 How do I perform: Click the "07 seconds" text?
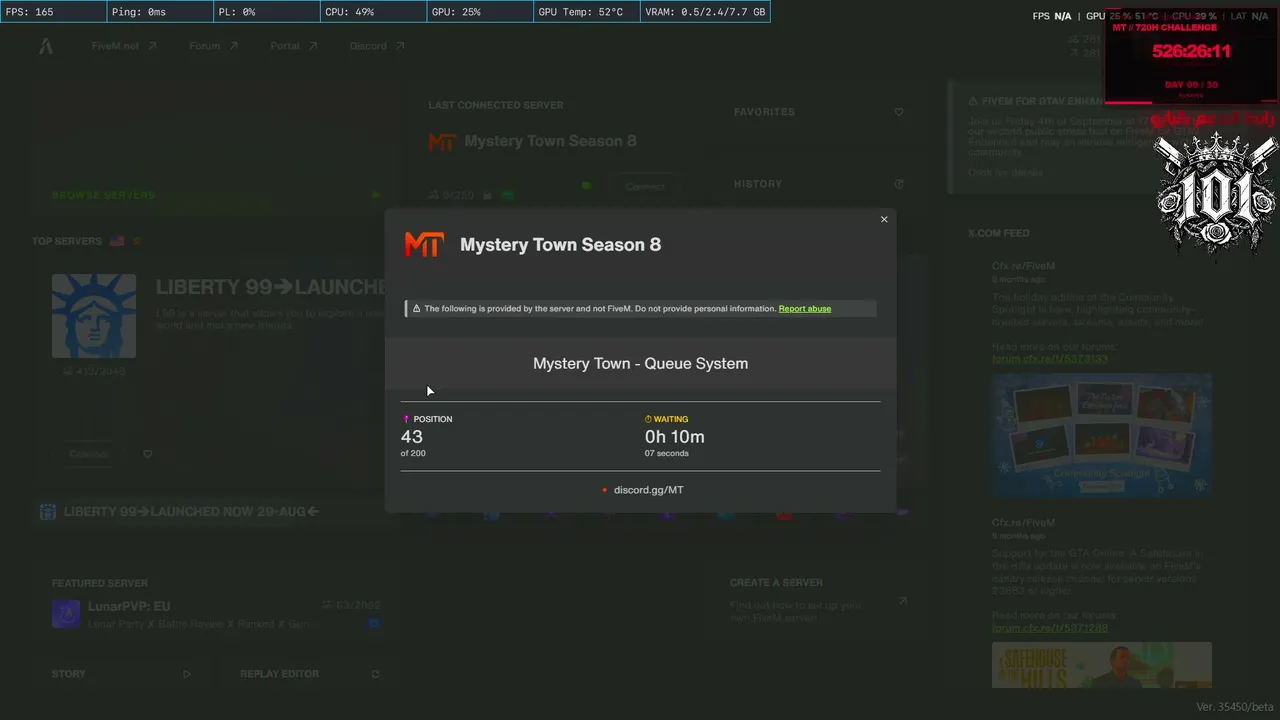click(667, 454)
